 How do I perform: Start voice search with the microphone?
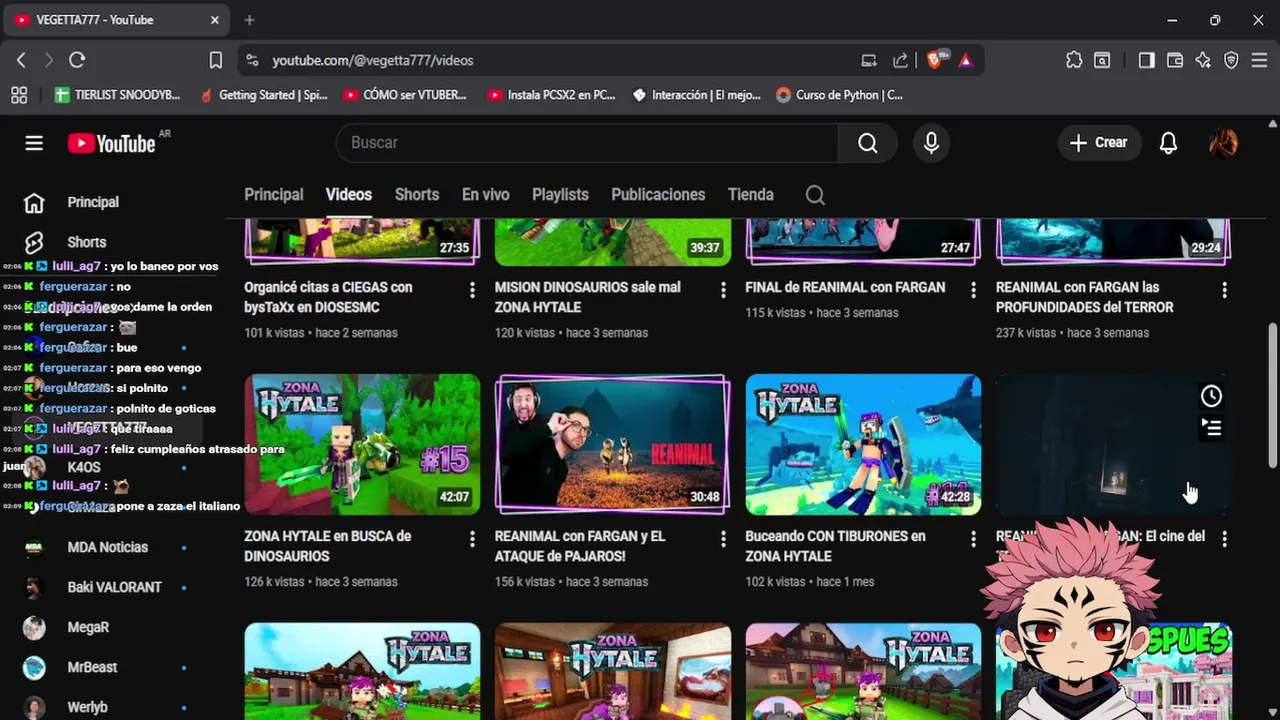(x=931, y=143)
